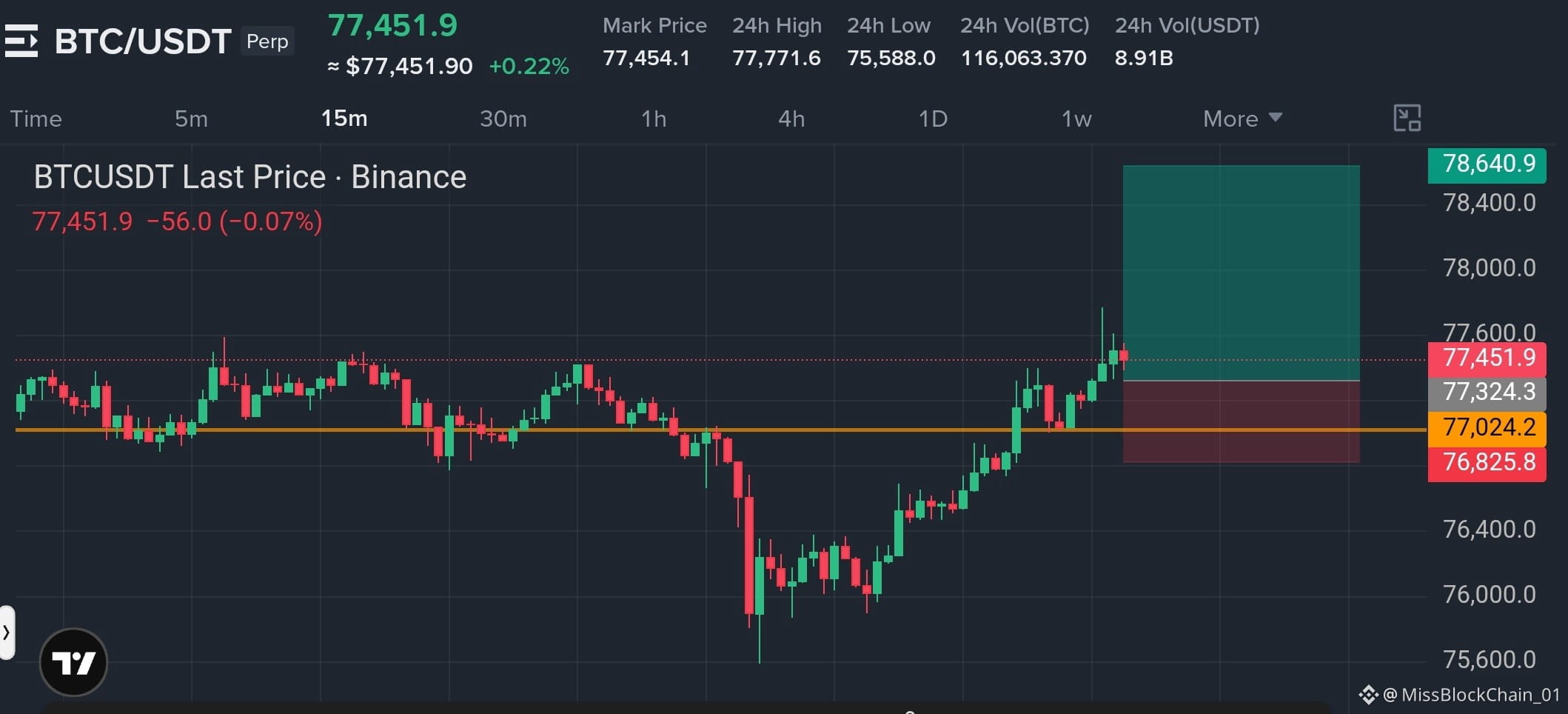Select the 15m timeframe
The height and width of the screenshot is (714, 1568).
point(344,119)
